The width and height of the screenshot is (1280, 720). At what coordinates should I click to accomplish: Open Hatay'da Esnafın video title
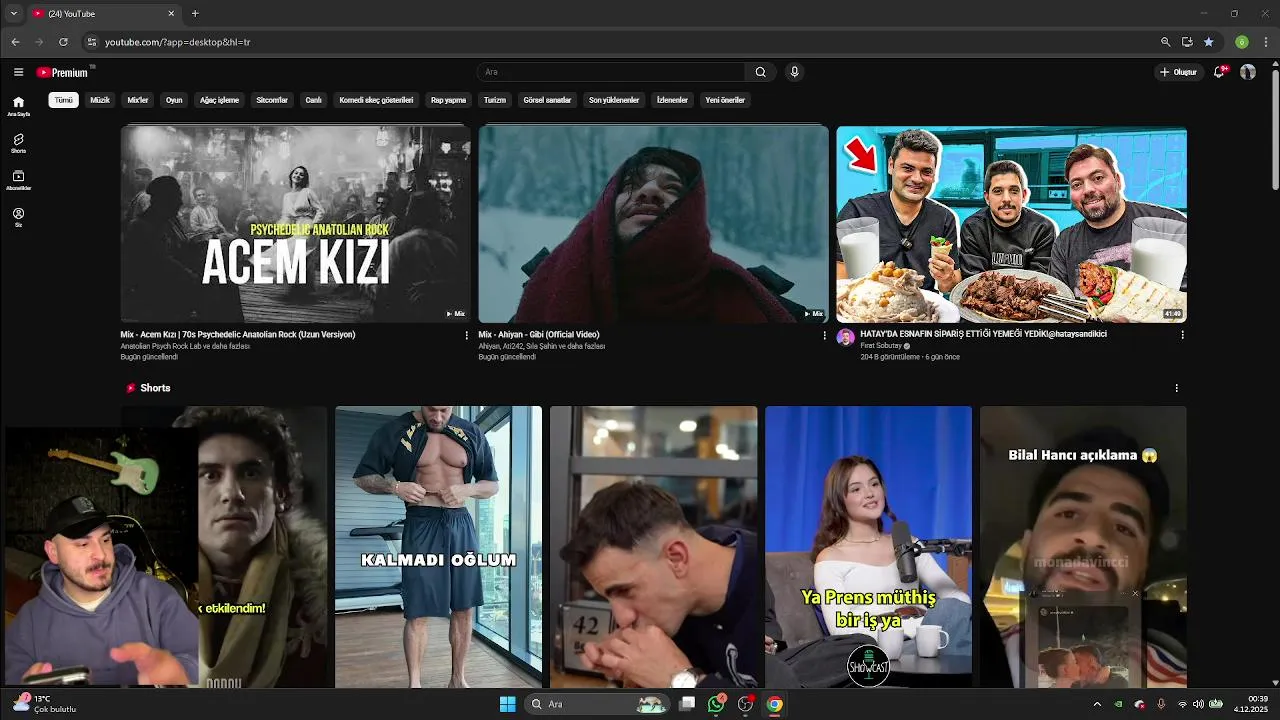983,334
